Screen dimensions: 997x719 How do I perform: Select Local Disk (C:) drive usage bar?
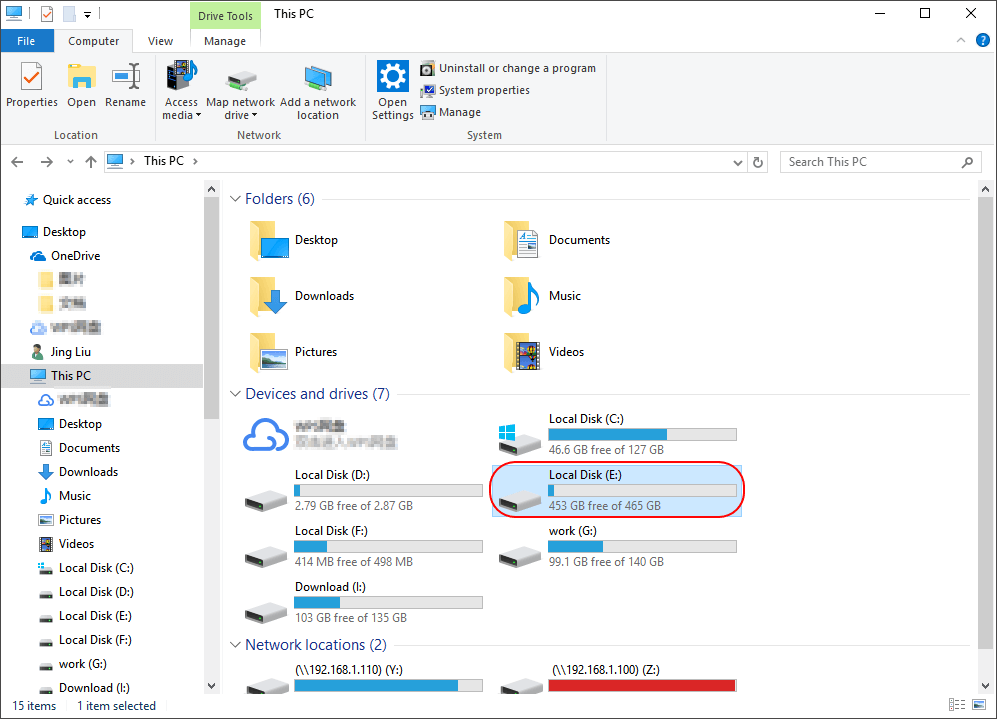(x=642, y=435)
